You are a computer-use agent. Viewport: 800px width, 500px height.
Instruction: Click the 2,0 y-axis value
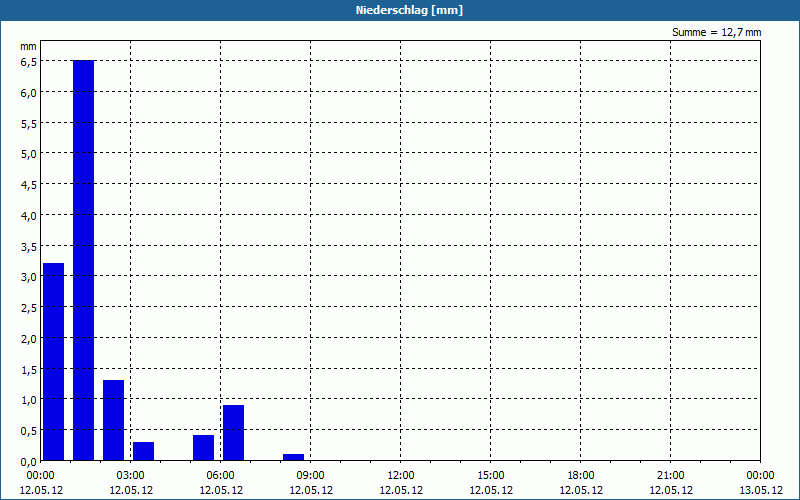[x=29, y=338]
